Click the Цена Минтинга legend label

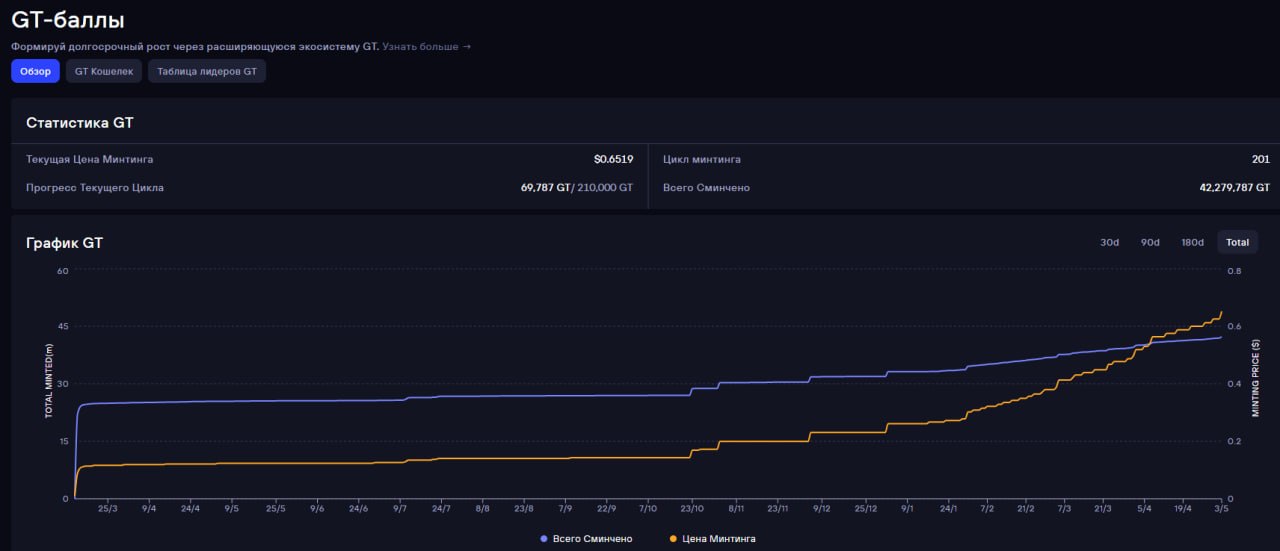pyautogui.click(x=717, y=539)
